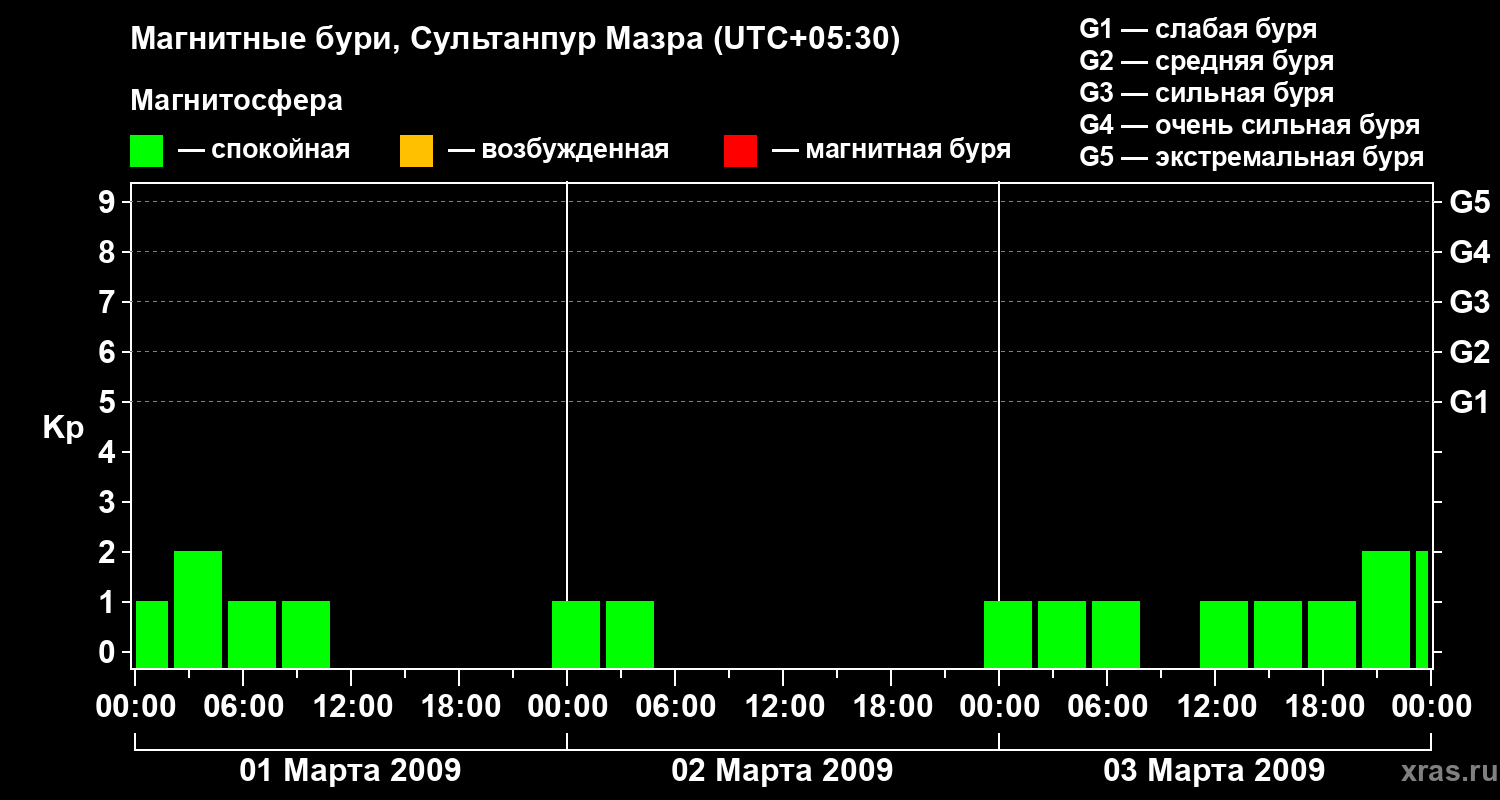Select the «01 Марта 2009» date label
Screen dimensions: 1500x800
(x=350, y=771)
